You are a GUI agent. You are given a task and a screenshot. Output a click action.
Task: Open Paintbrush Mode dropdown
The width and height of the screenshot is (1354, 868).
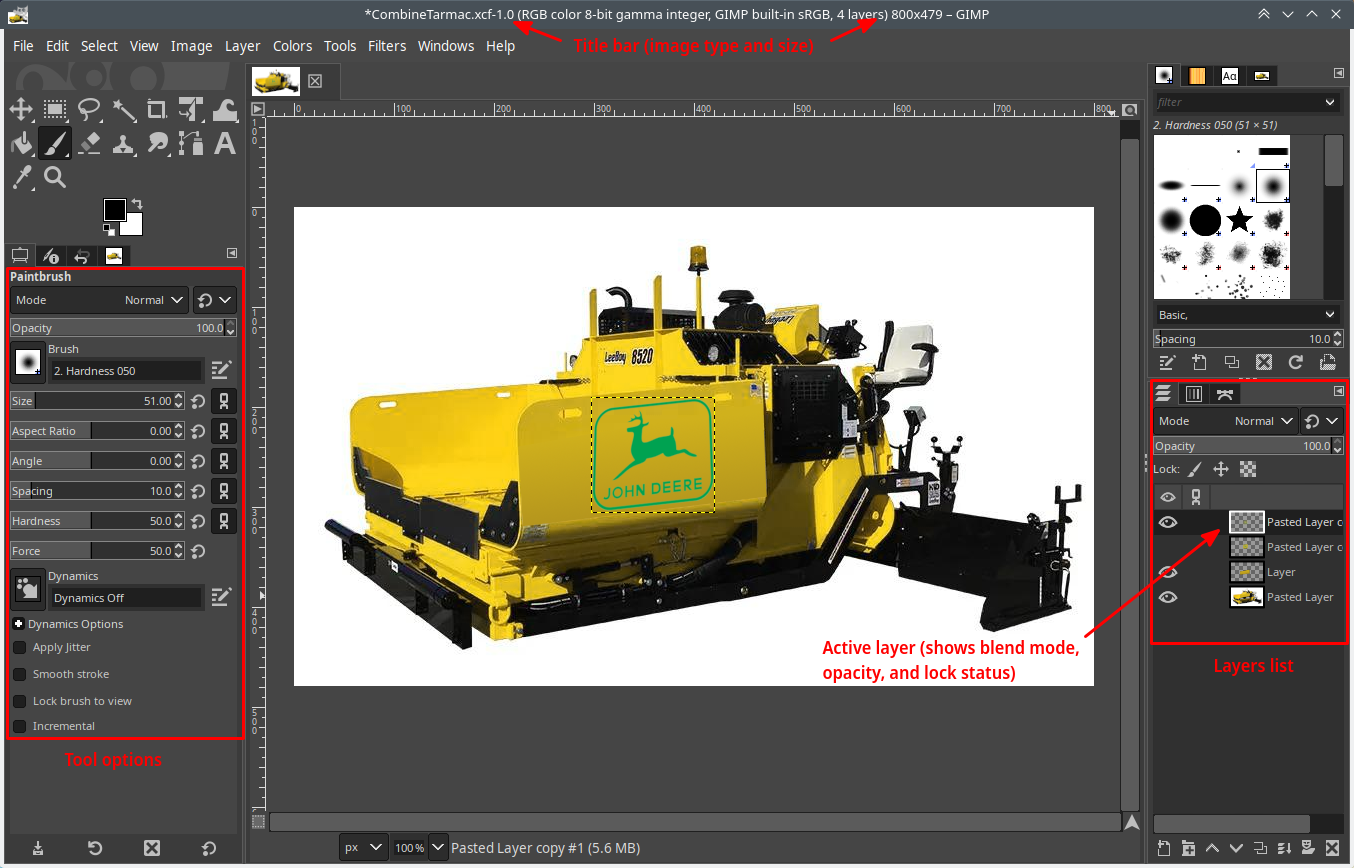coord(99,300)
